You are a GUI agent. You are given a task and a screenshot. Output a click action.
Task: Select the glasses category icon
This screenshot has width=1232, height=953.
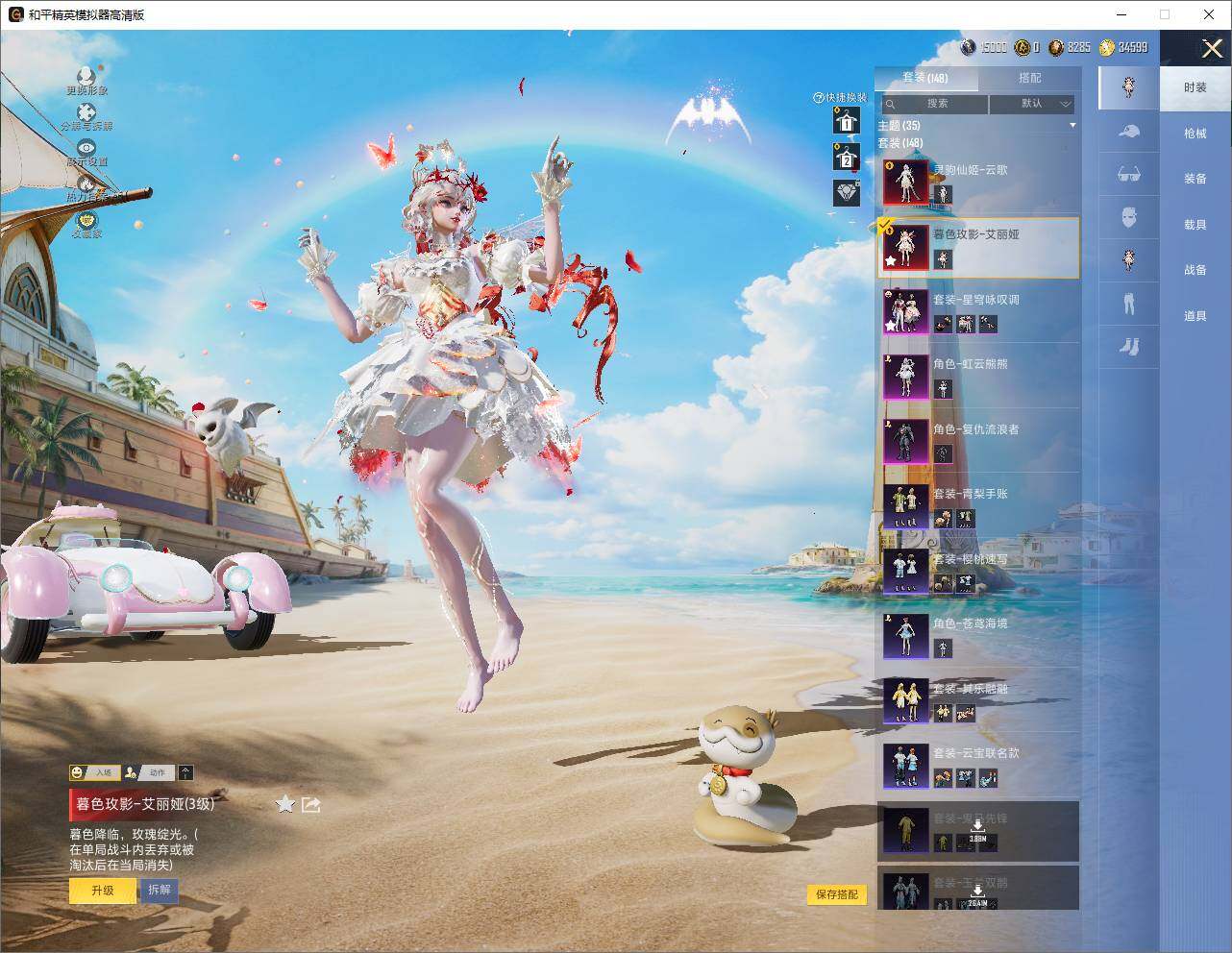point(1129,174)
